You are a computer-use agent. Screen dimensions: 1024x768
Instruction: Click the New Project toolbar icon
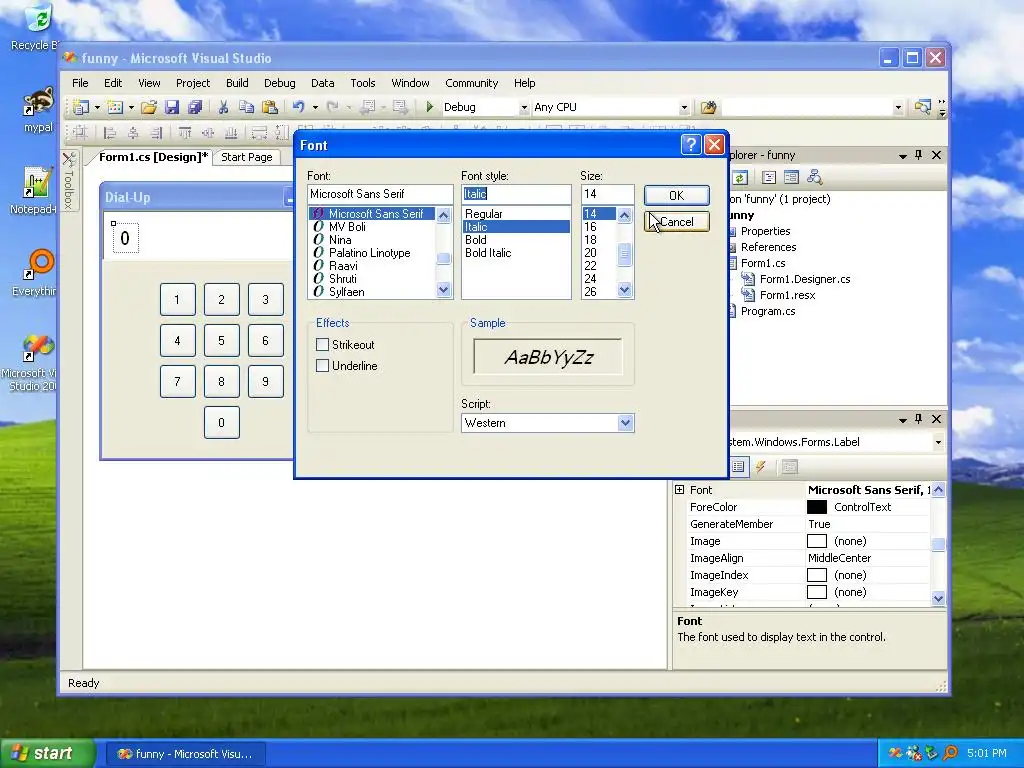pos(81,107)
